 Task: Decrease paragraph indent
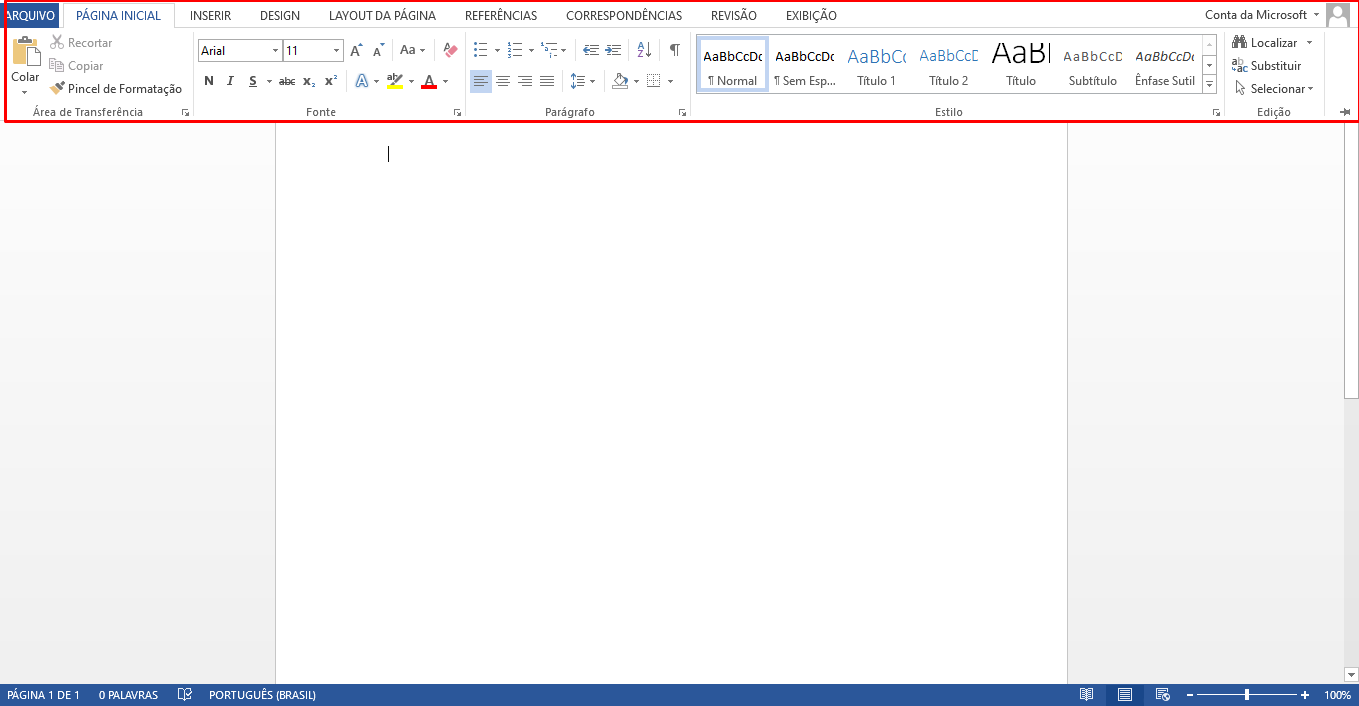[x=591, y=50]
